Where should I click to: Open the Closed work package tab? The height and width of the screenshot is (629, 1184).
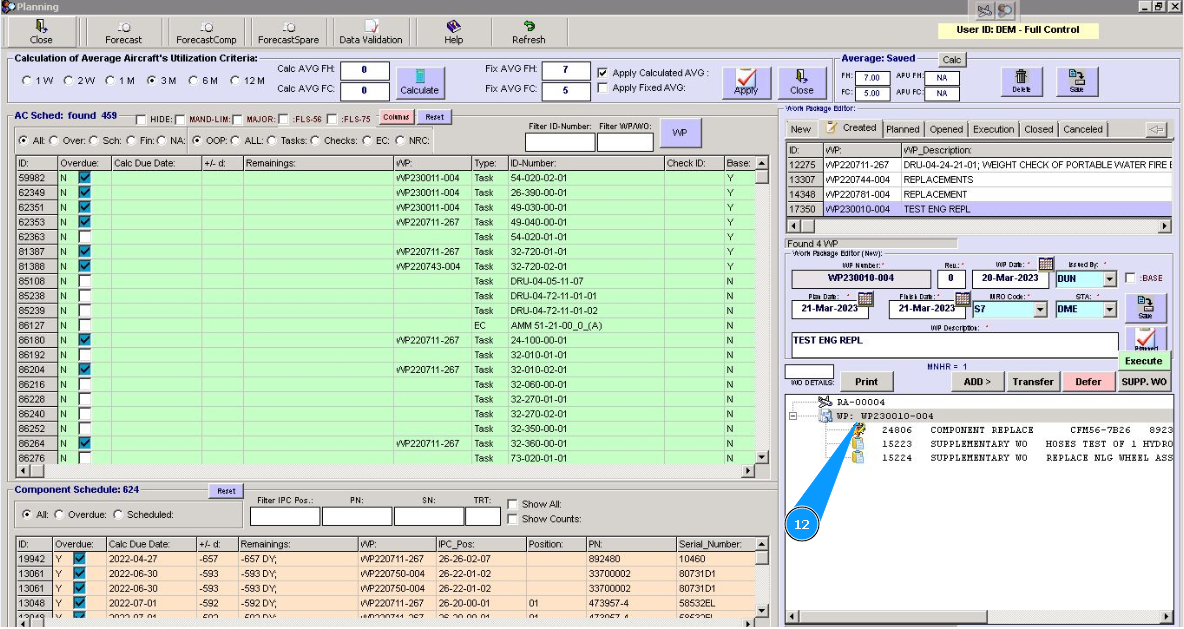pyautogui.click(x=1038, y=129)
